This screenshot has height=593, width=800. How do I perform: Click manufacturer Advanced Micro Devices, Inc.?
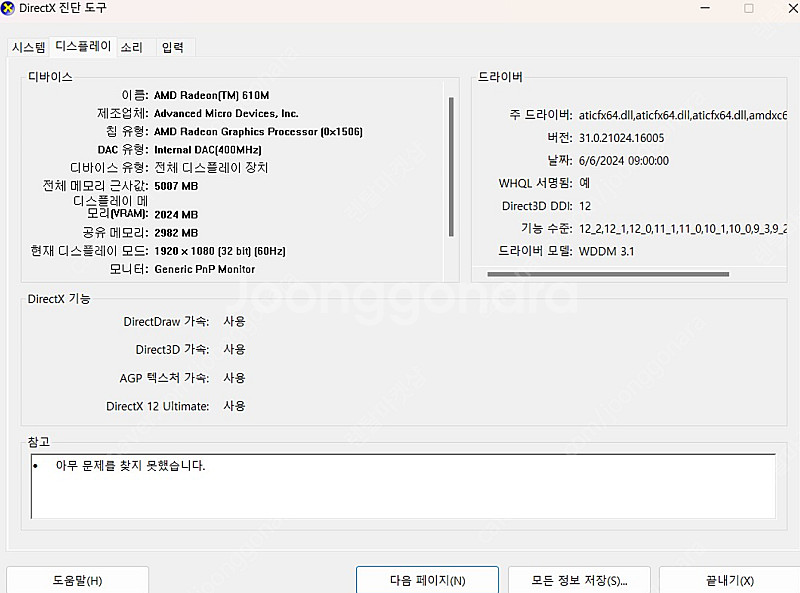226,113
